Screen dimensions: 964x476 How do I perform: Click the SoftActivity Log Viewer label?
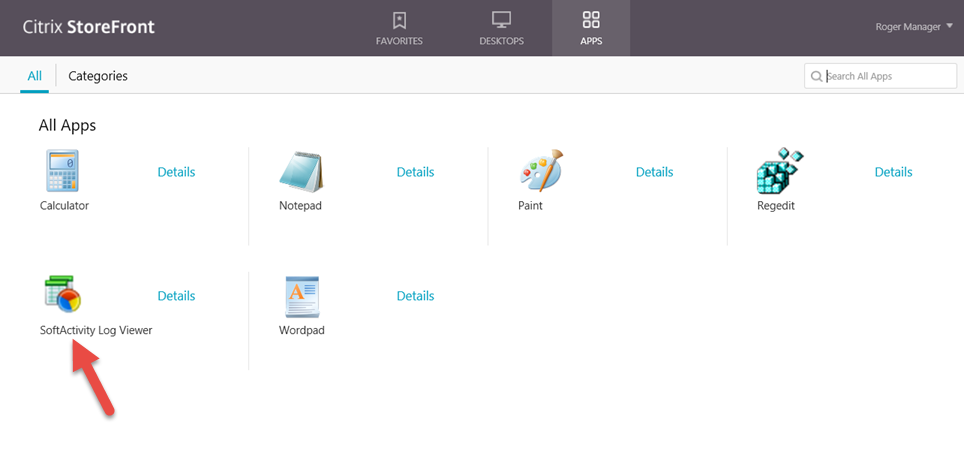tap(96, 330)
